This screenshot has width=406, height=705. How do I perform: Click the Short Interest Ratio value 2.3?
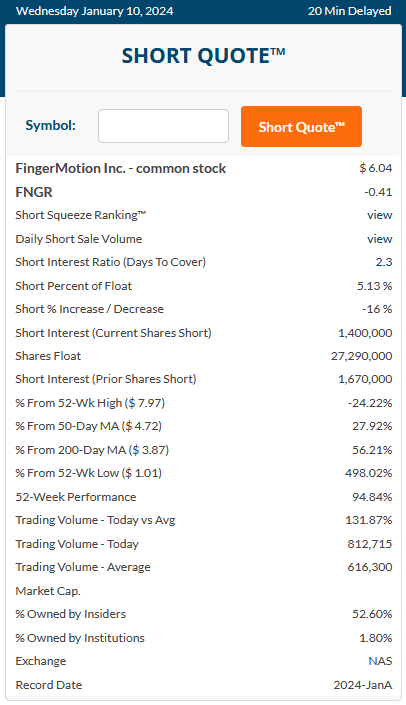pos(384,262)
